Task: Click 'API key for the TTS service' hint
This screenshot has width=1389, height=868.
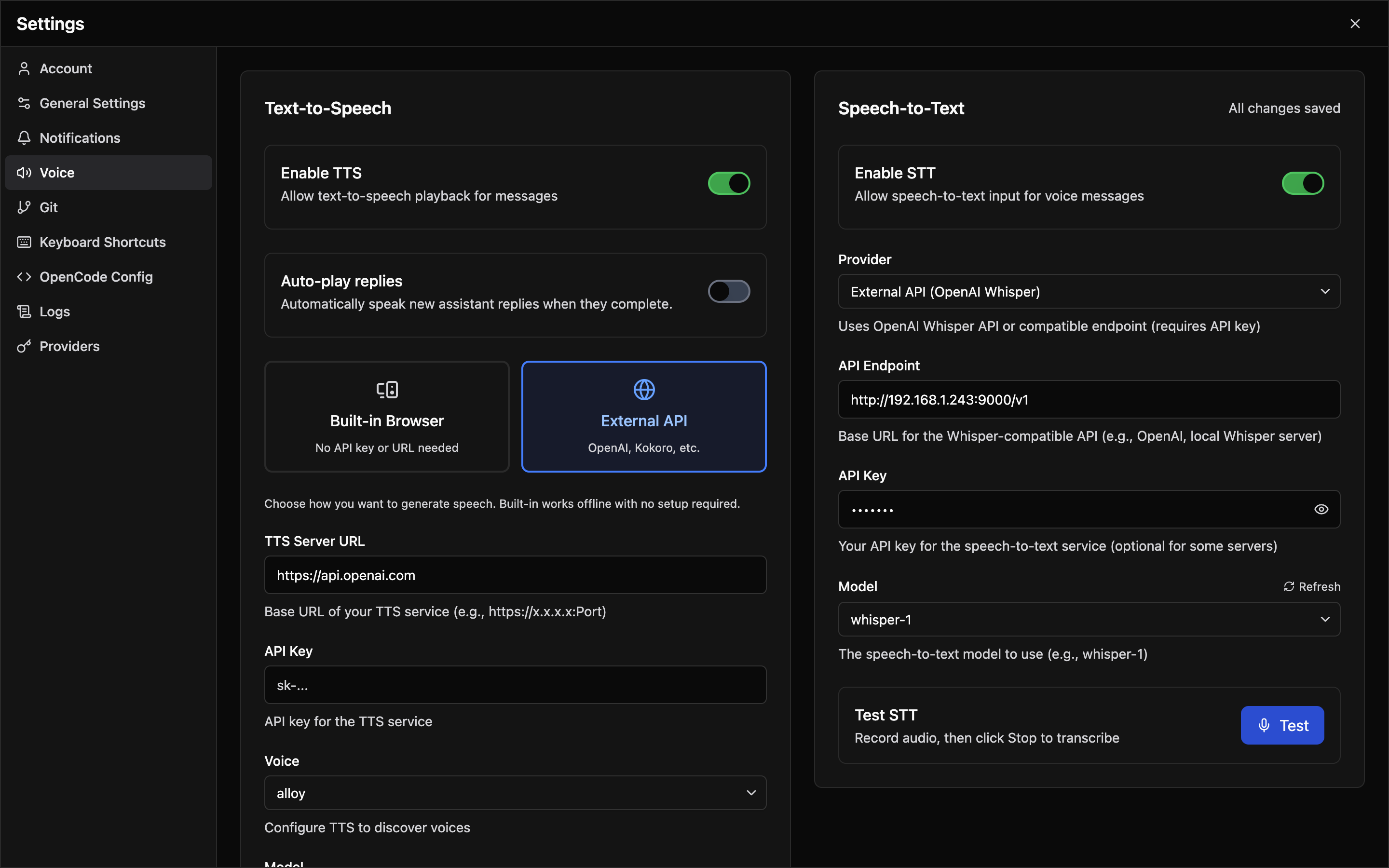Action: click(x=348, y=721)
